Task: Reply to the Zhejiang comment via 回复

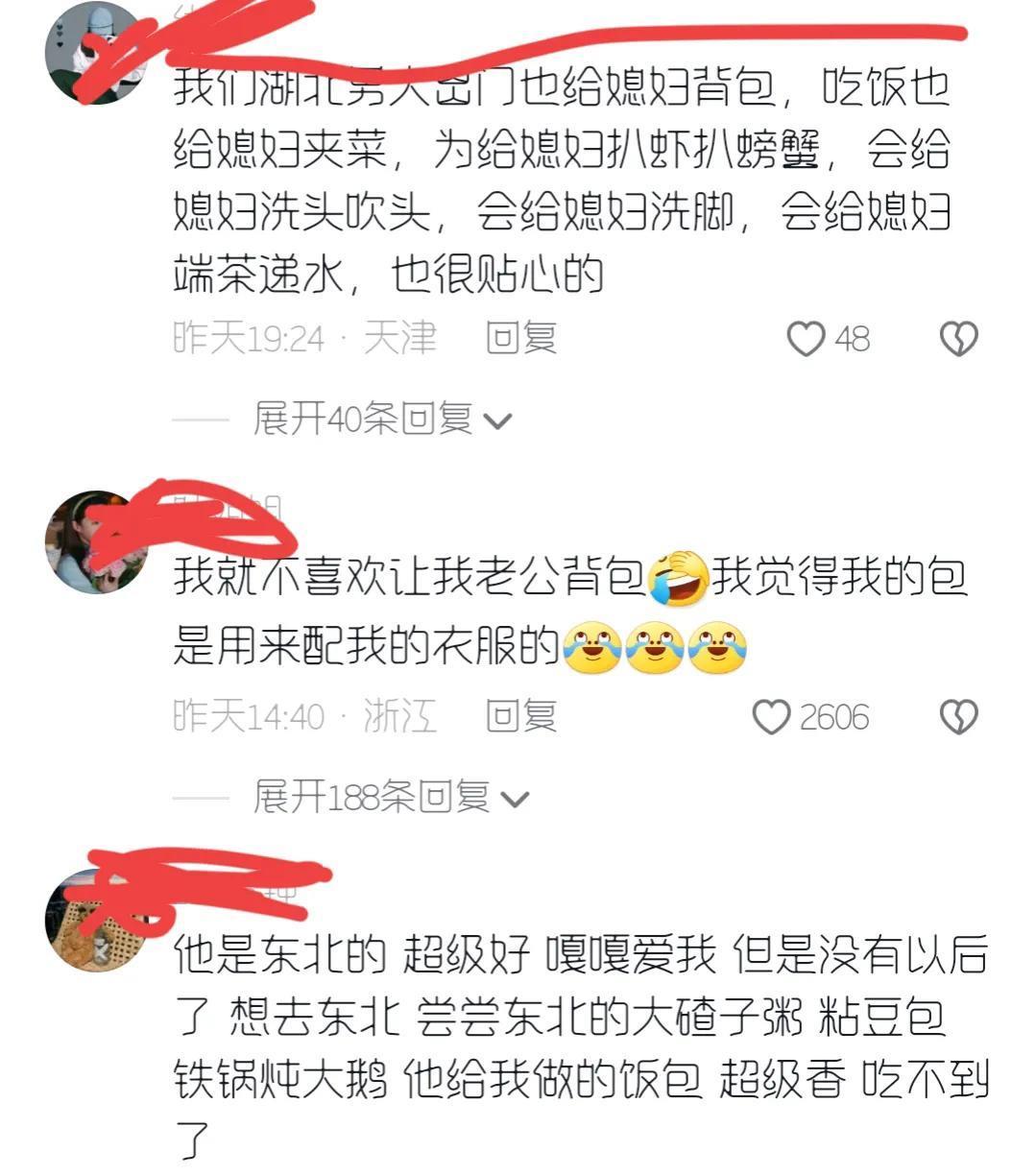Action: click(x=521, y=716)
